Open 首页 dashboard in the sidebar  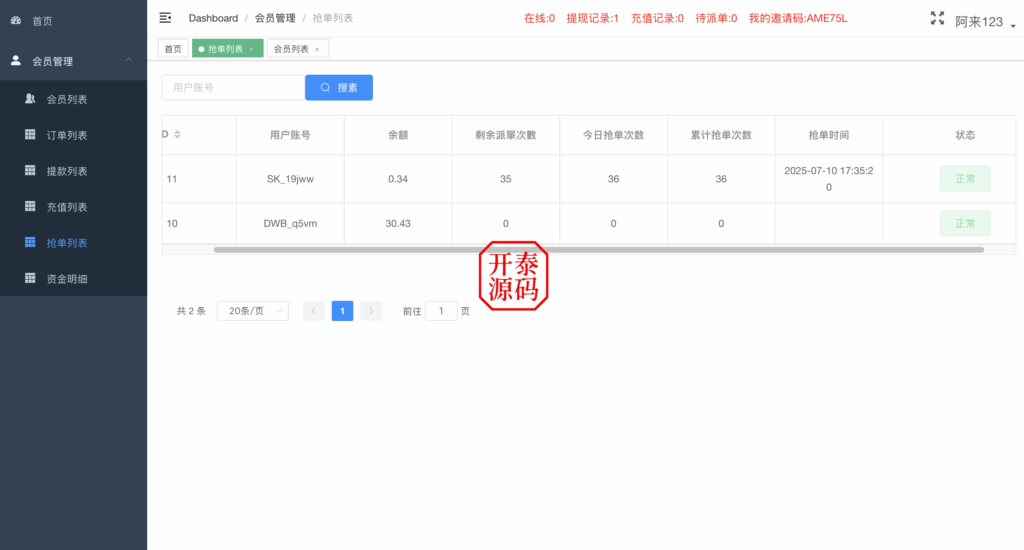(x=42, y=21)
